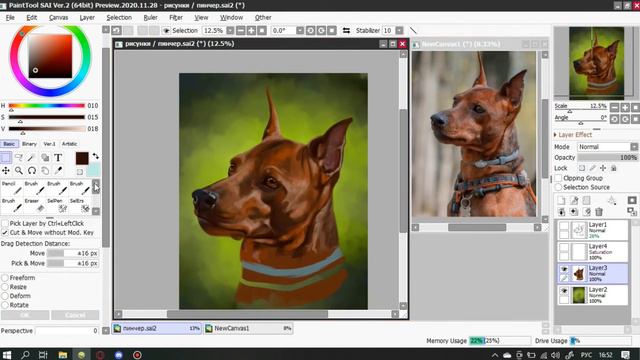Image resolution: width=640 pixels, height=360 pixels.
Task: Pick a color in the color wheel square
Action: [x=50, y=56]
